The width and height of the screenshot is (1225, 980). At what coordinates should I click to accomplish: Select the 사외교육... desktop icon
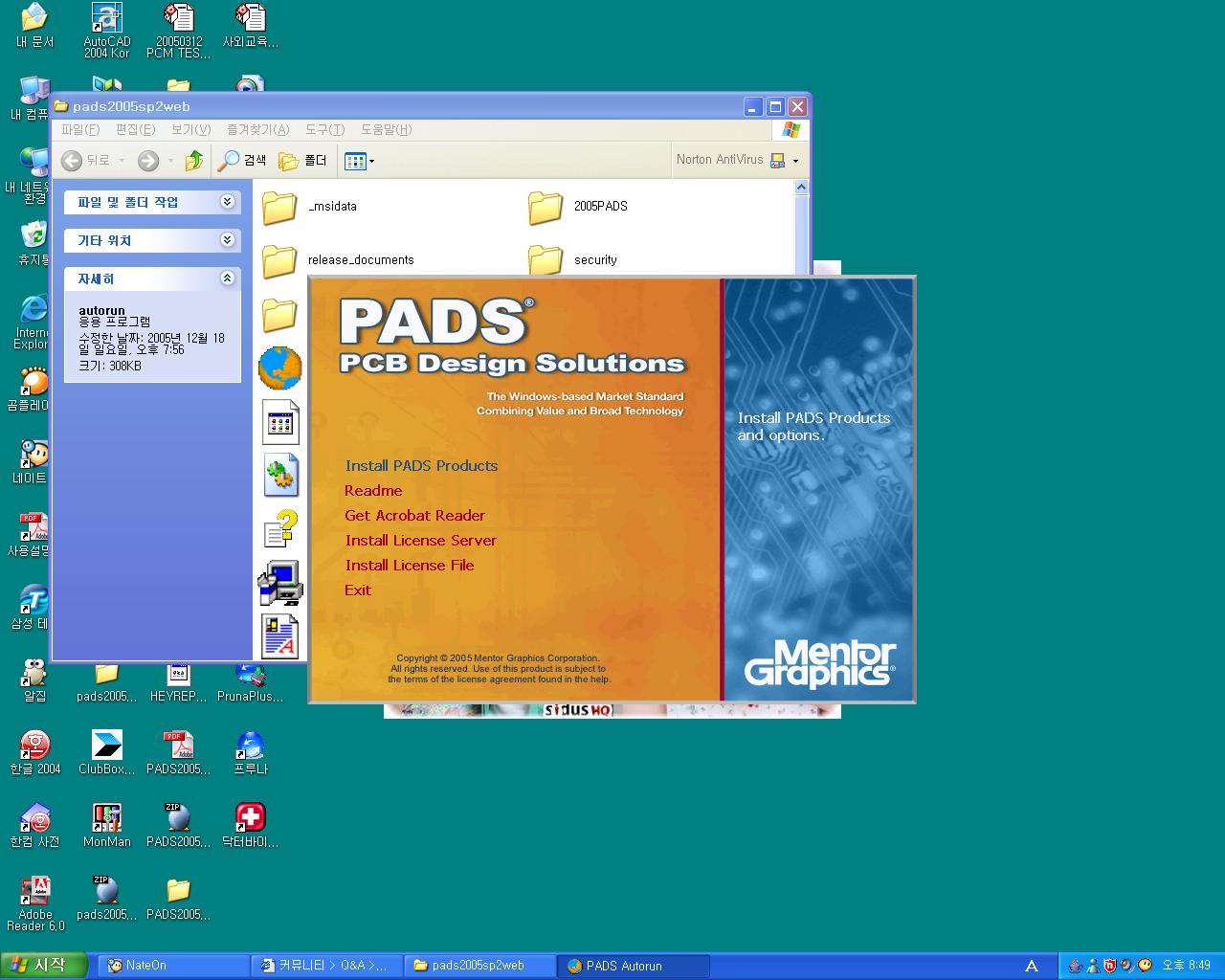(x=250, y=27)
